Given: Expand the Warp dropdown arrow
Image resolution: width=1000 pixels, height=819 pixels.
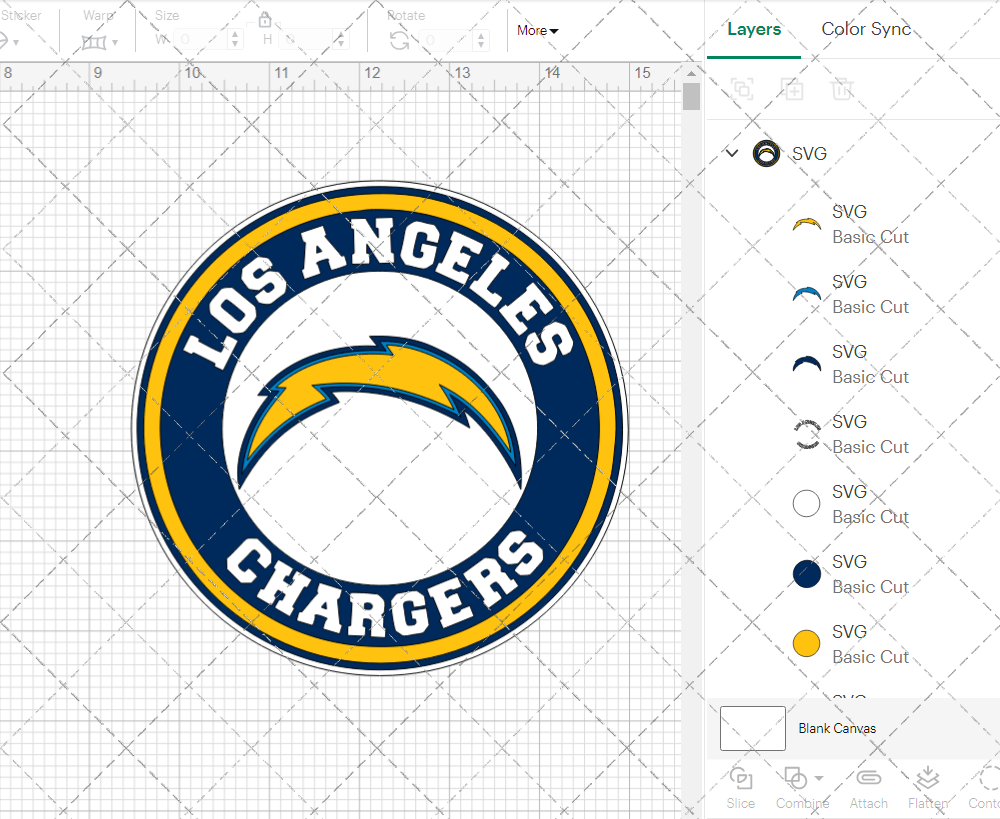Looking at the screenshot, I should [x=115, y=43].
